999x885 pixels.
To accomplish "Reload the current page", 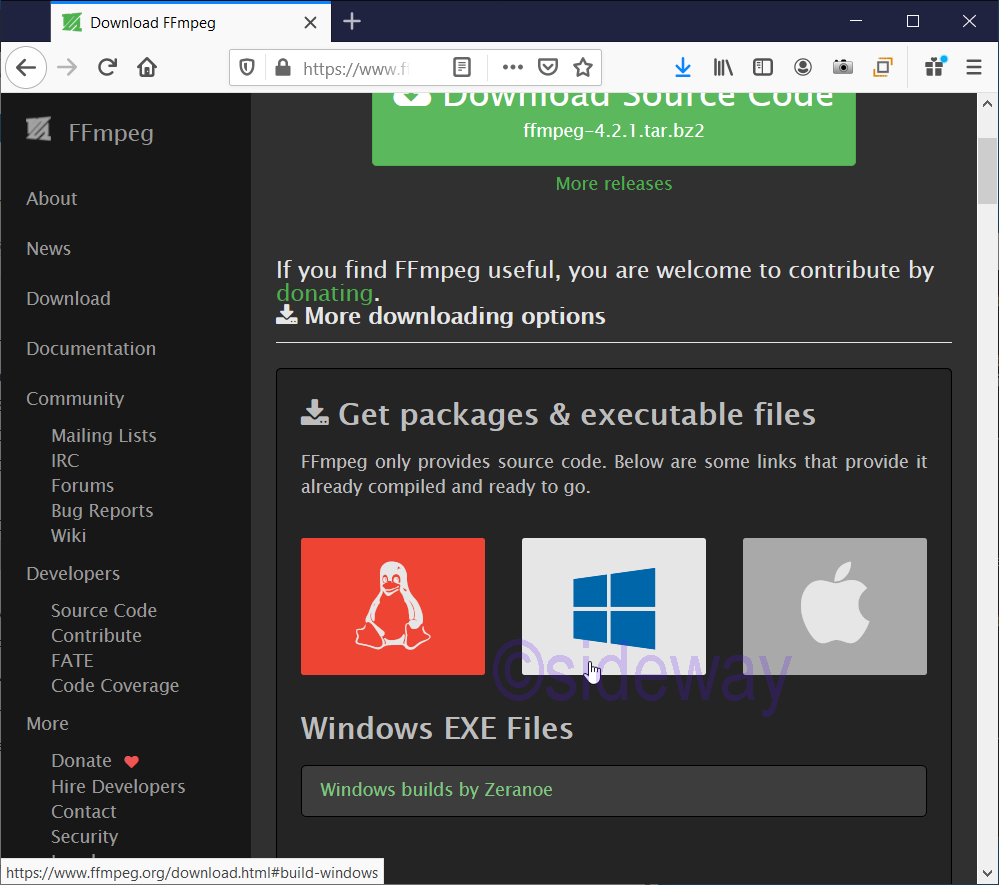I will (107, 68).
